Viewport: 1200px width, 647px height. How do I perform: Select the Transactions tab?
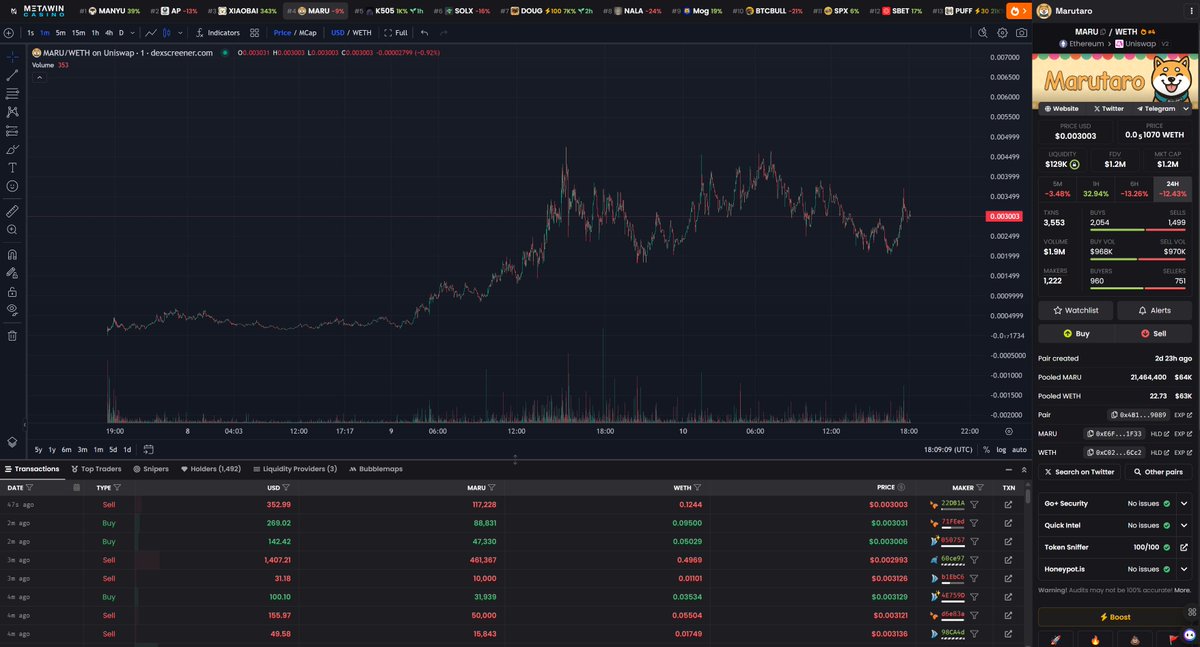coord(32,468)
